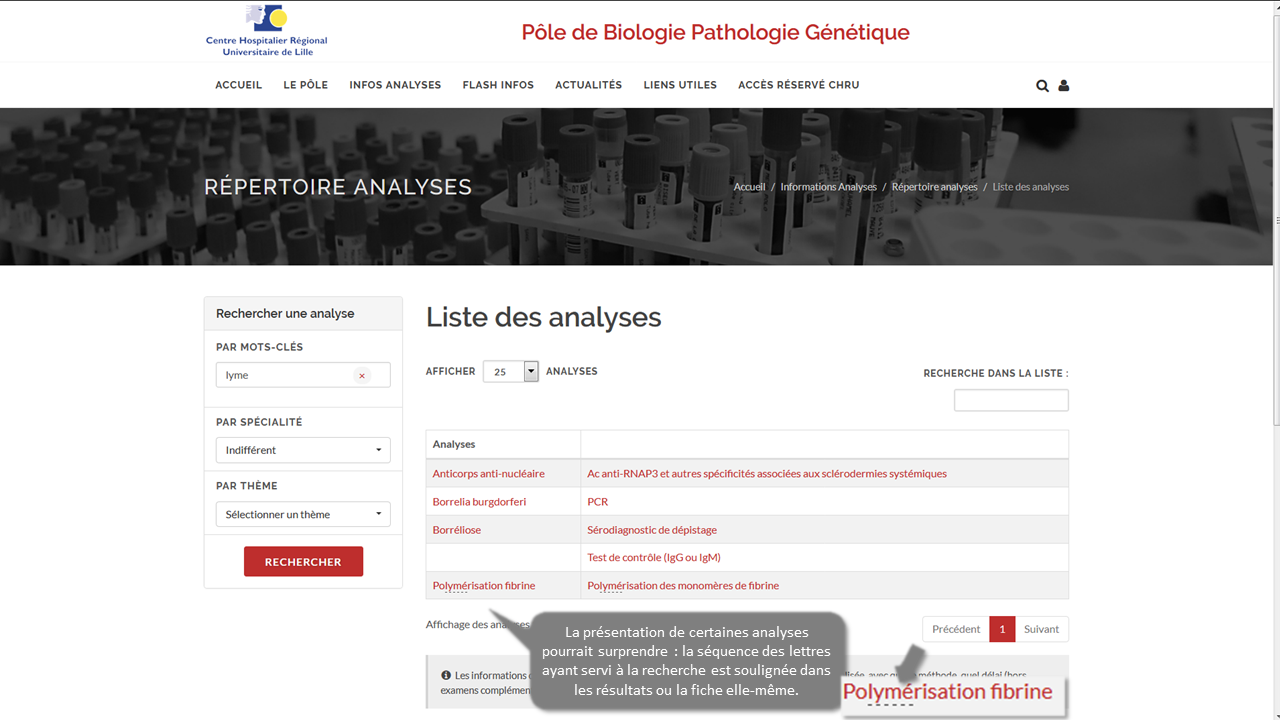Clear the lyme keyword with x icon
This screenshot has width=1280, height=720.
click(x=362, y=376)
